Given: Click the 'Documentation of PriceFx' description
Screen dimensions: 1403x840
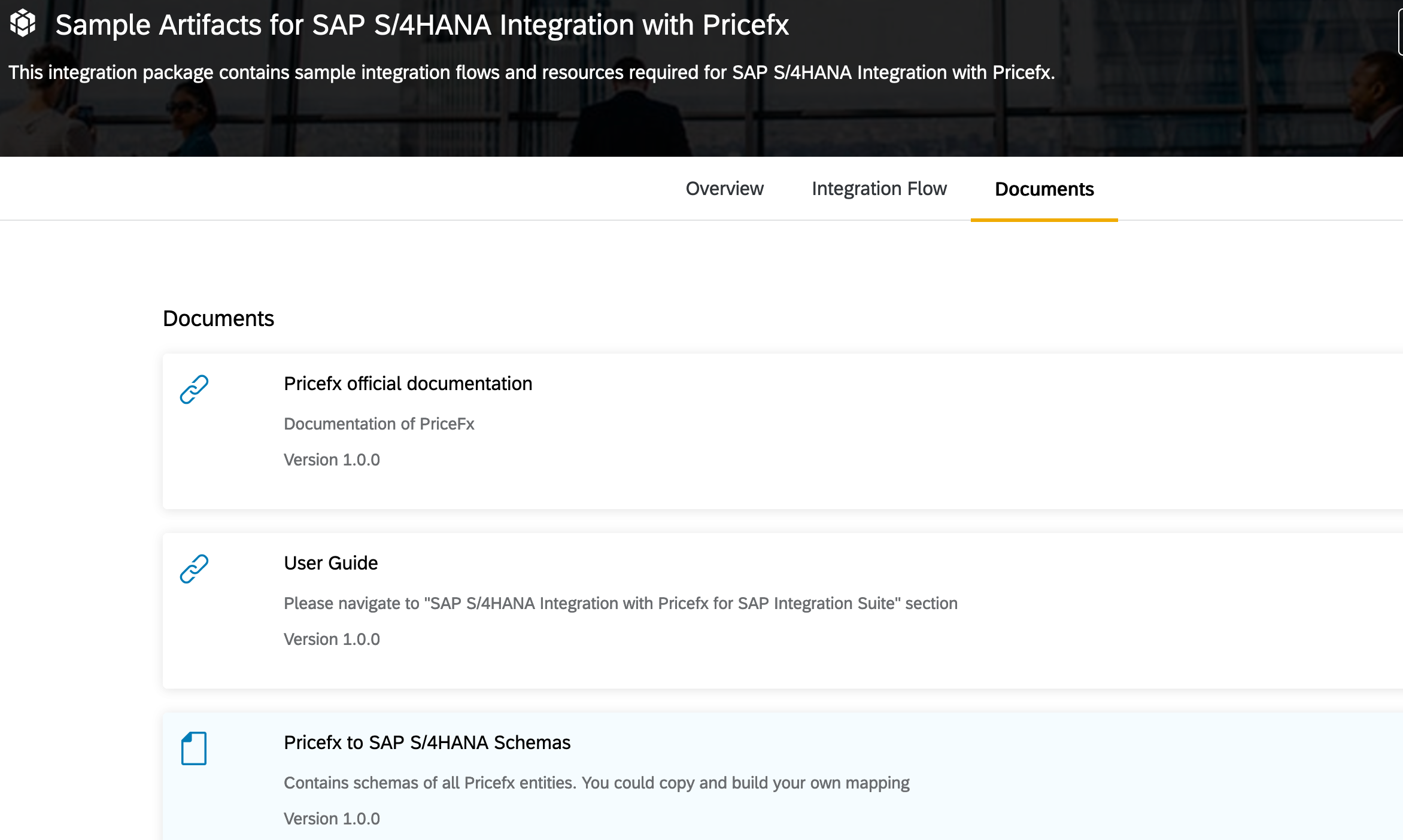Looking at the screenshot, I should pos(379,424).
